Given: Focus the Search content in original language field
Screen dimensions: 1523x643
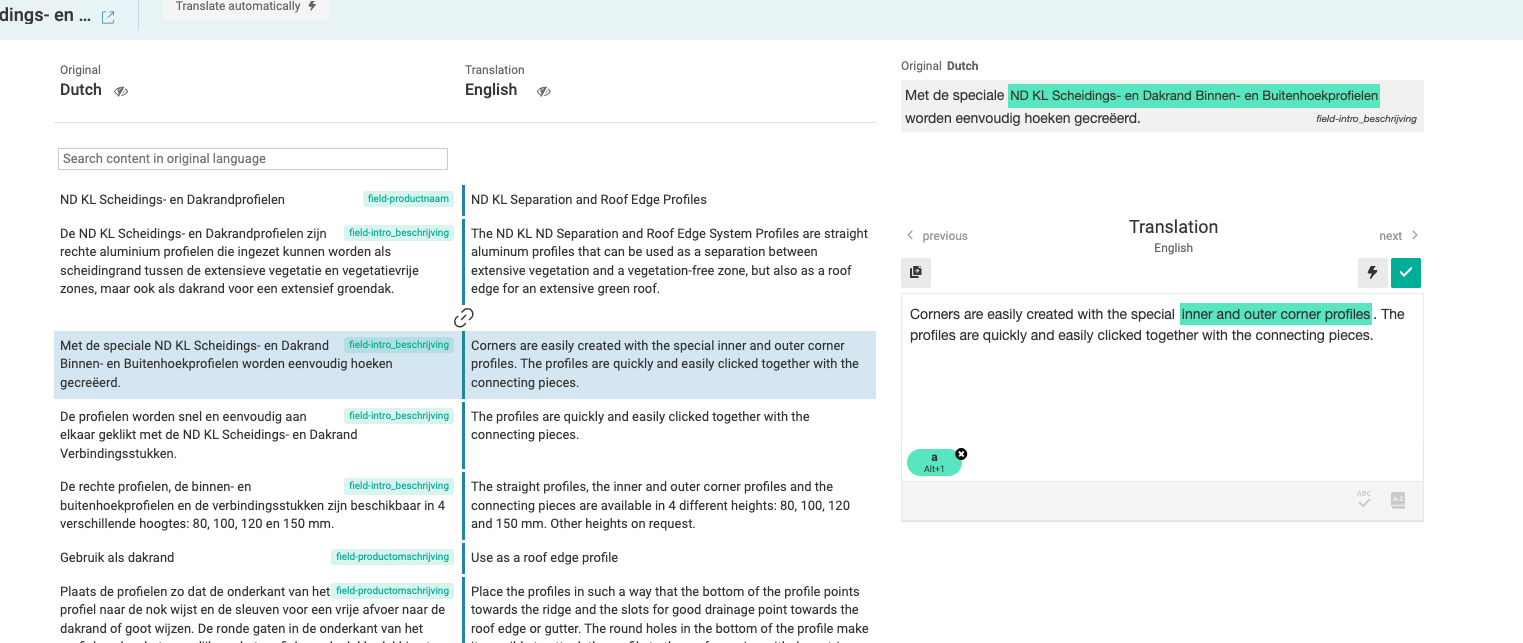Looking at the screenshot, I should (x=253, y=159).
